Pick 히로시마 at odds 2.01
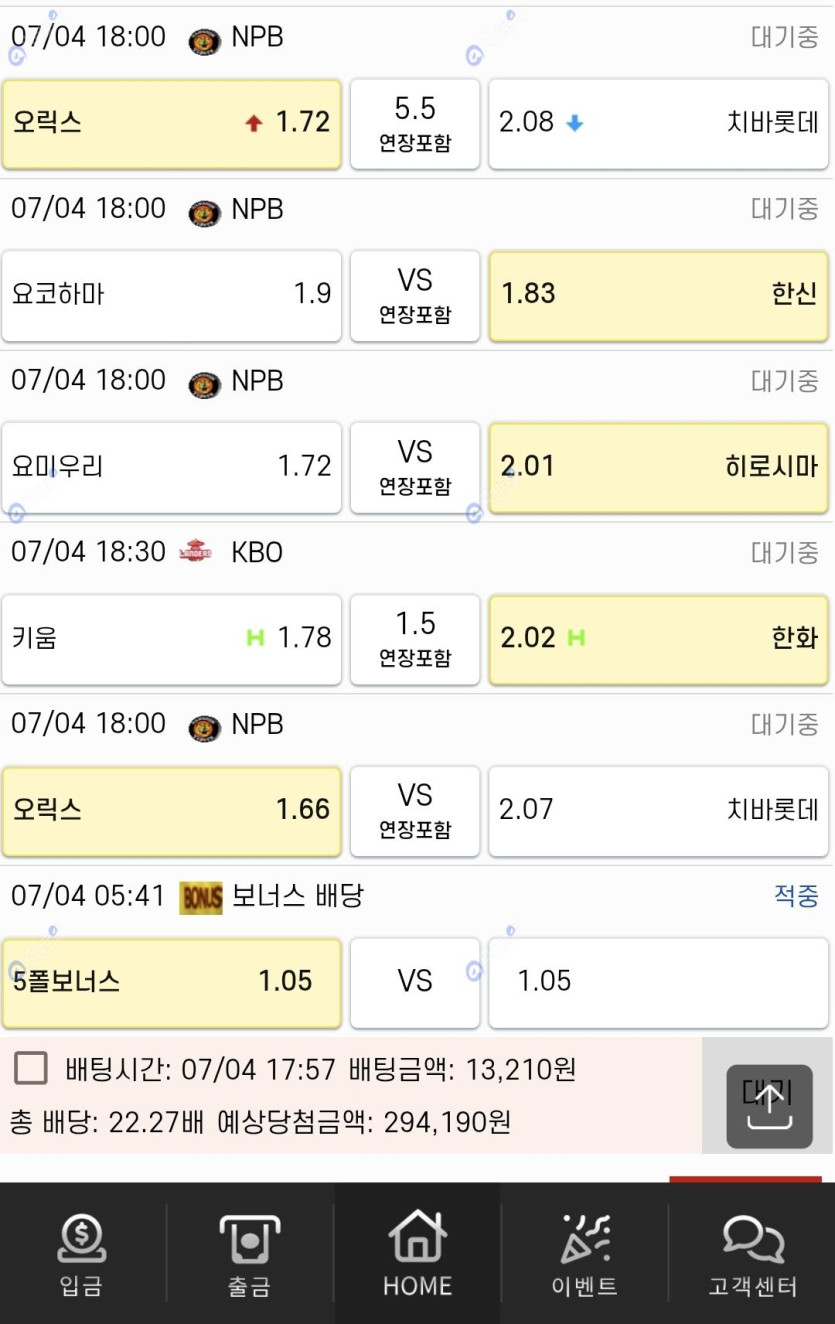Image resolution: width=835 pixels, height=1324 pixels. pyautogui.click(x=658, y=468)
